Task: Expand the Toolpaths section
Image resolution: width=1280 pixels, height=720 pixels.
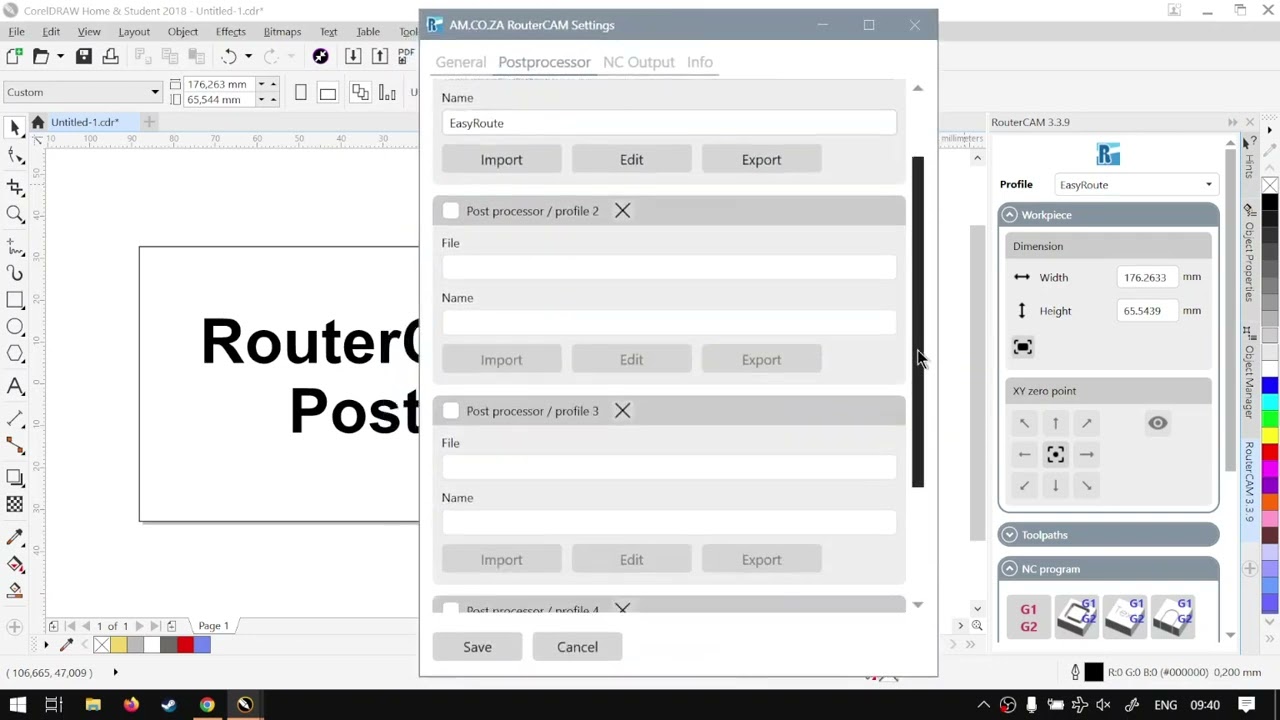Action: tap(1009, 535)
